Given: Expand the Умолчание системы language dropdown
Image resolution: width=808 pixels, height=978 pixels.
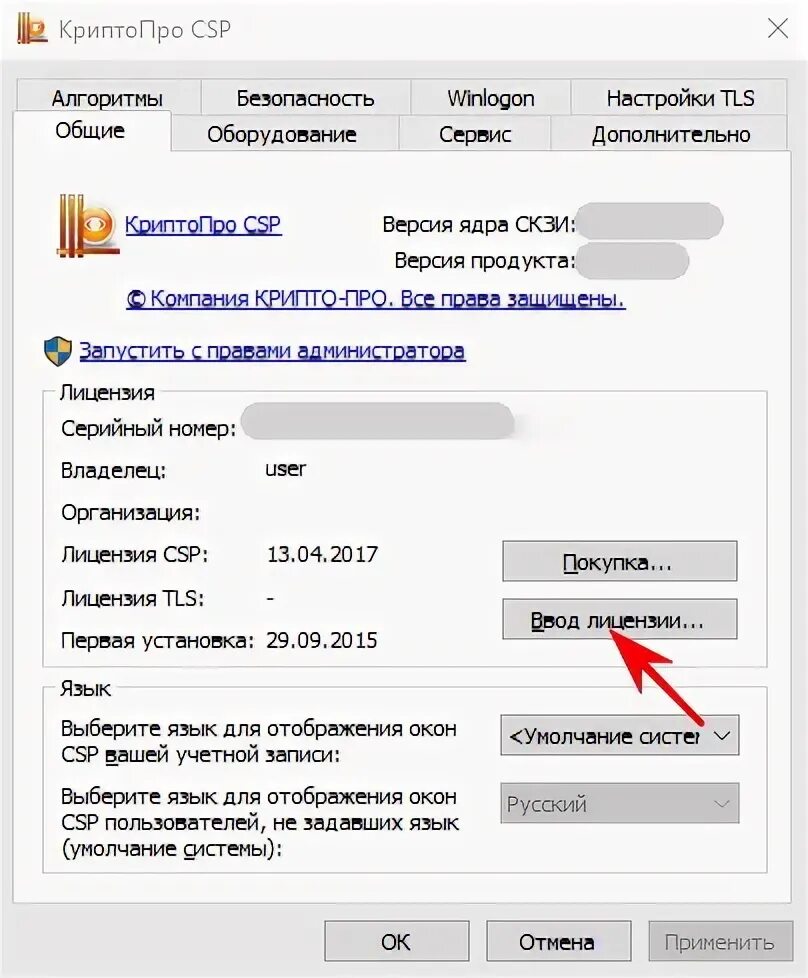Looking at the screenshot, I should pyautogui.click(x=620, y=736).
